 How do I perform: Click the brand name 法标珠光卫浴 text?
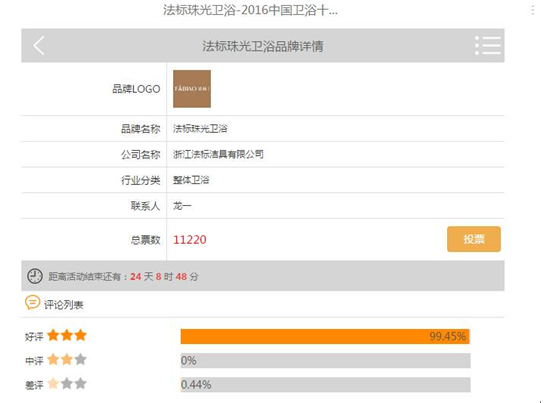tap(200, 129)
